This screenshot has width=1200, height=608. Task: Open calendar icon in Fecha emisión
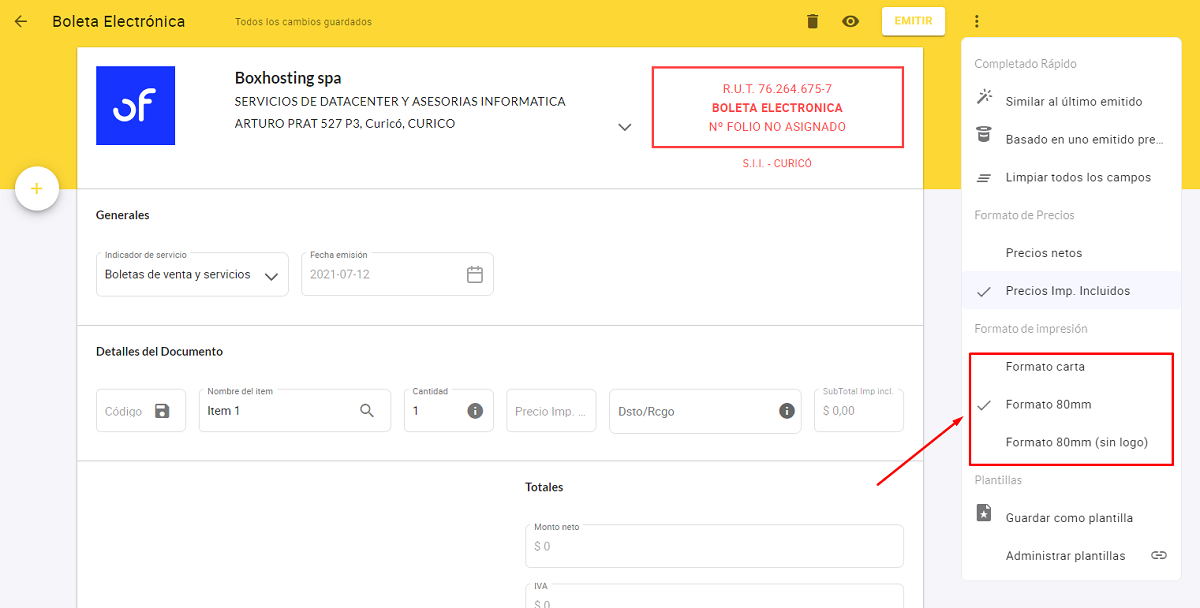click(475, 274)
